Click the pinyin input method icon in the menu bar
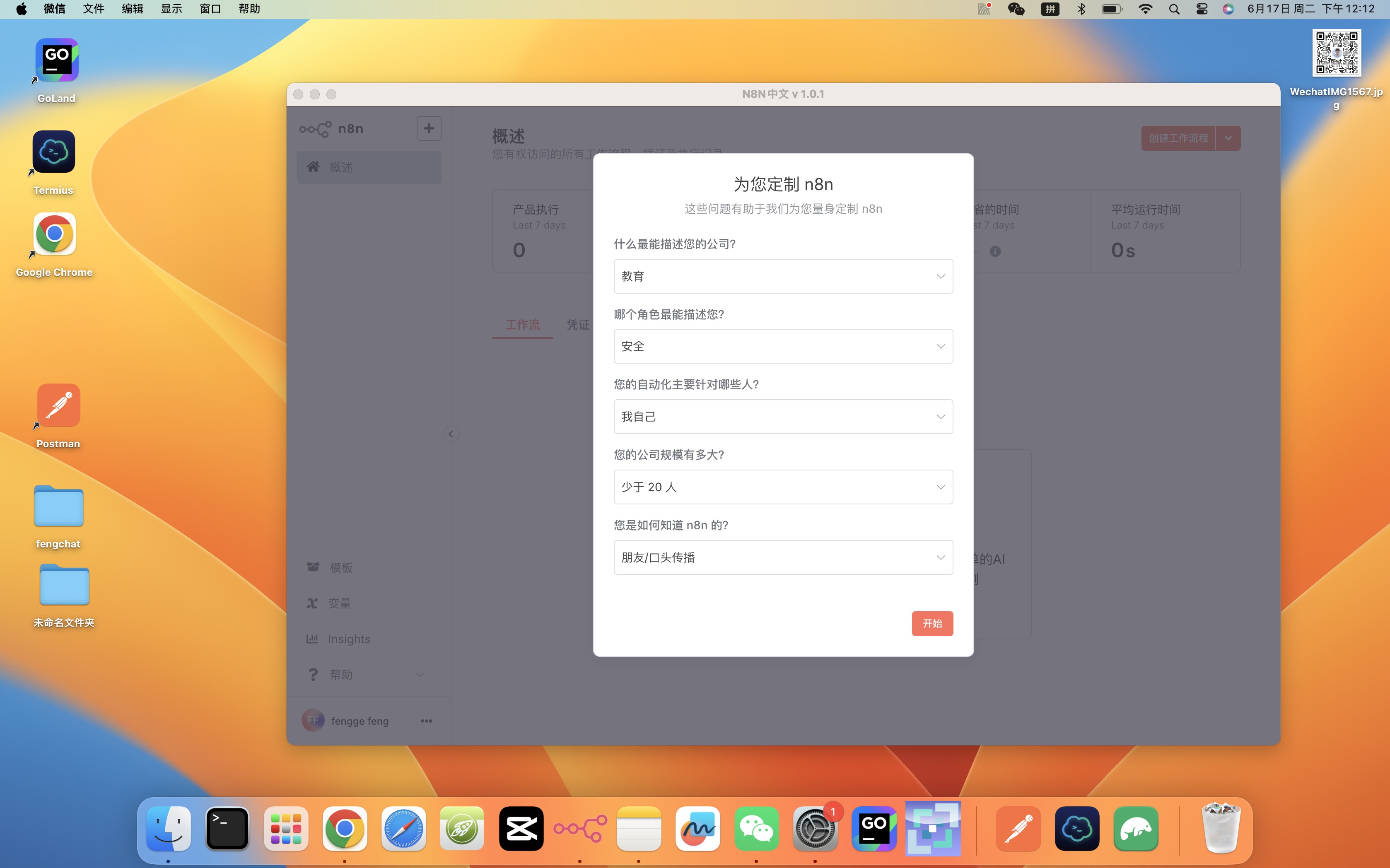 click(x=1050, y=9)
